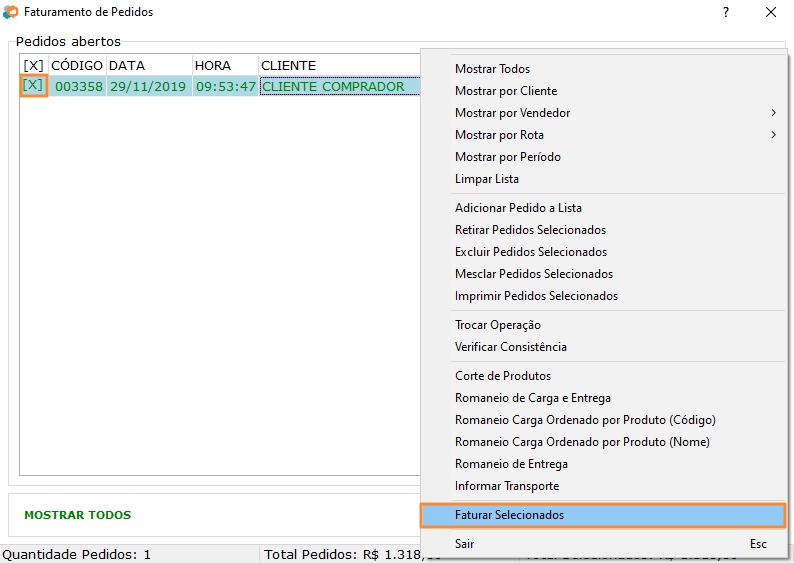Choose Excluir Pedidos Selecionados
The image size is (794, 563).
pyautogui.click(x=531, y=252)
